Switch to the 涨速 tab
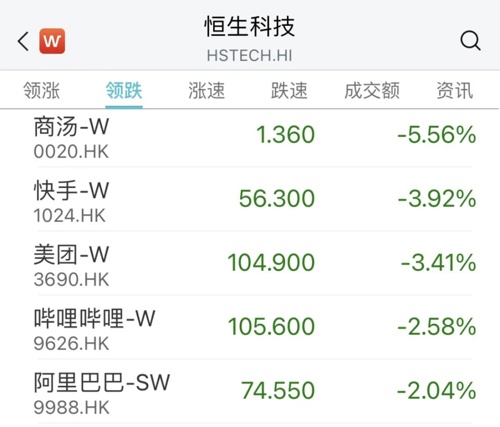This screenshot has height=427, width=500. click(x=207, y=91)
